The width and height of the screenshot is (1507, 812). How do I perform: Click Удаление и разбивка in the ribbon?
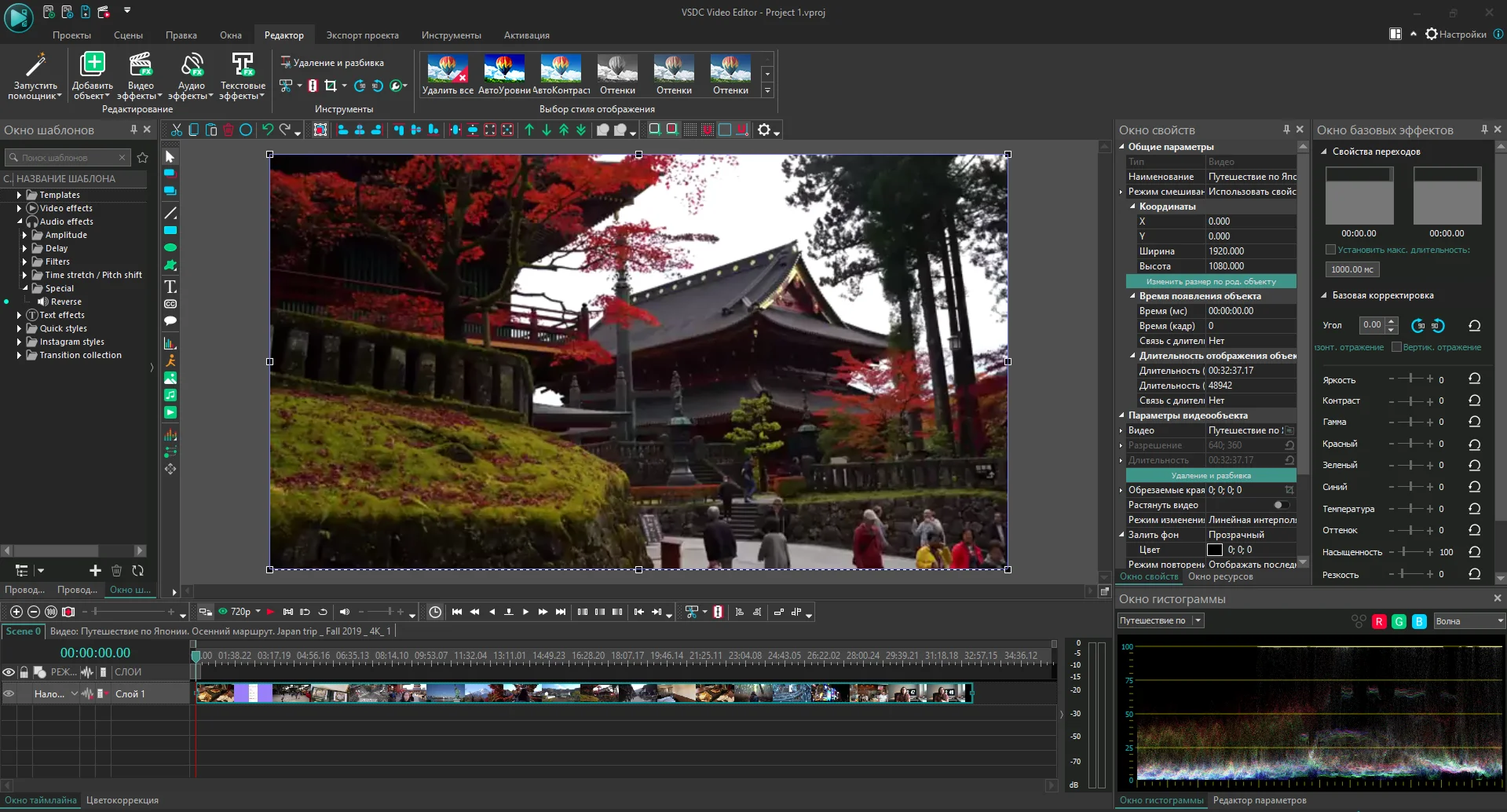click(332, 63)
